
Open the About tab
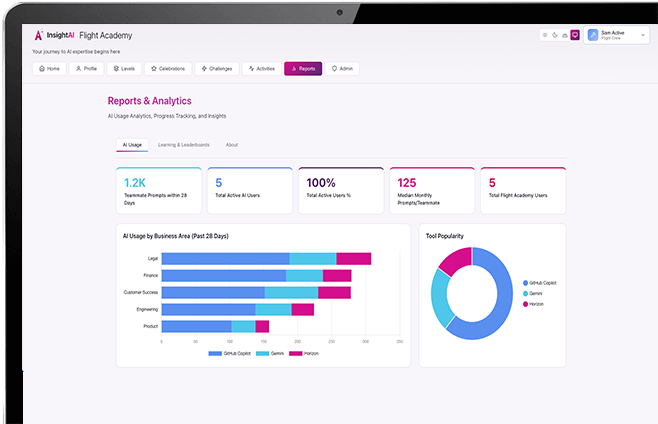pos(232,145)
